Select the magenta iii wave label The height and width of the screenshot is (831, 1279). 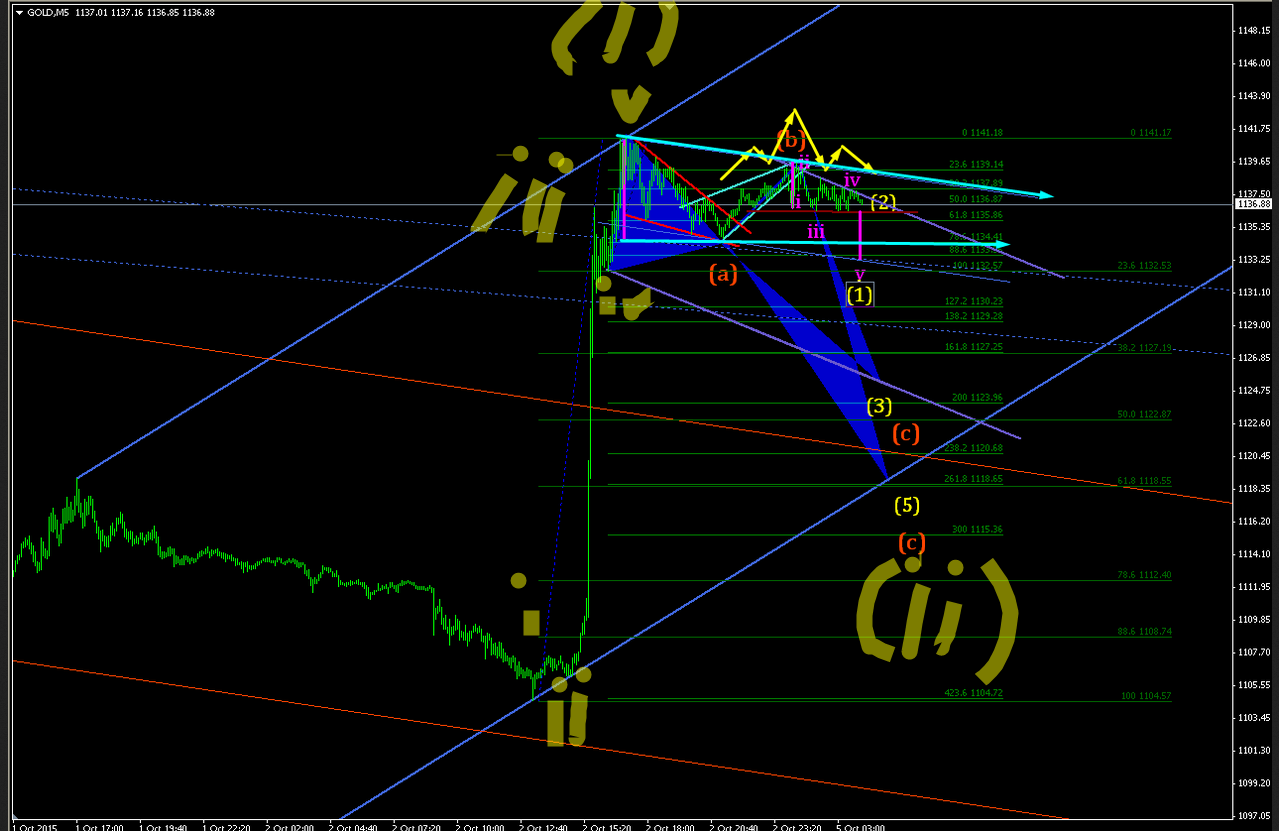(817, 231)
